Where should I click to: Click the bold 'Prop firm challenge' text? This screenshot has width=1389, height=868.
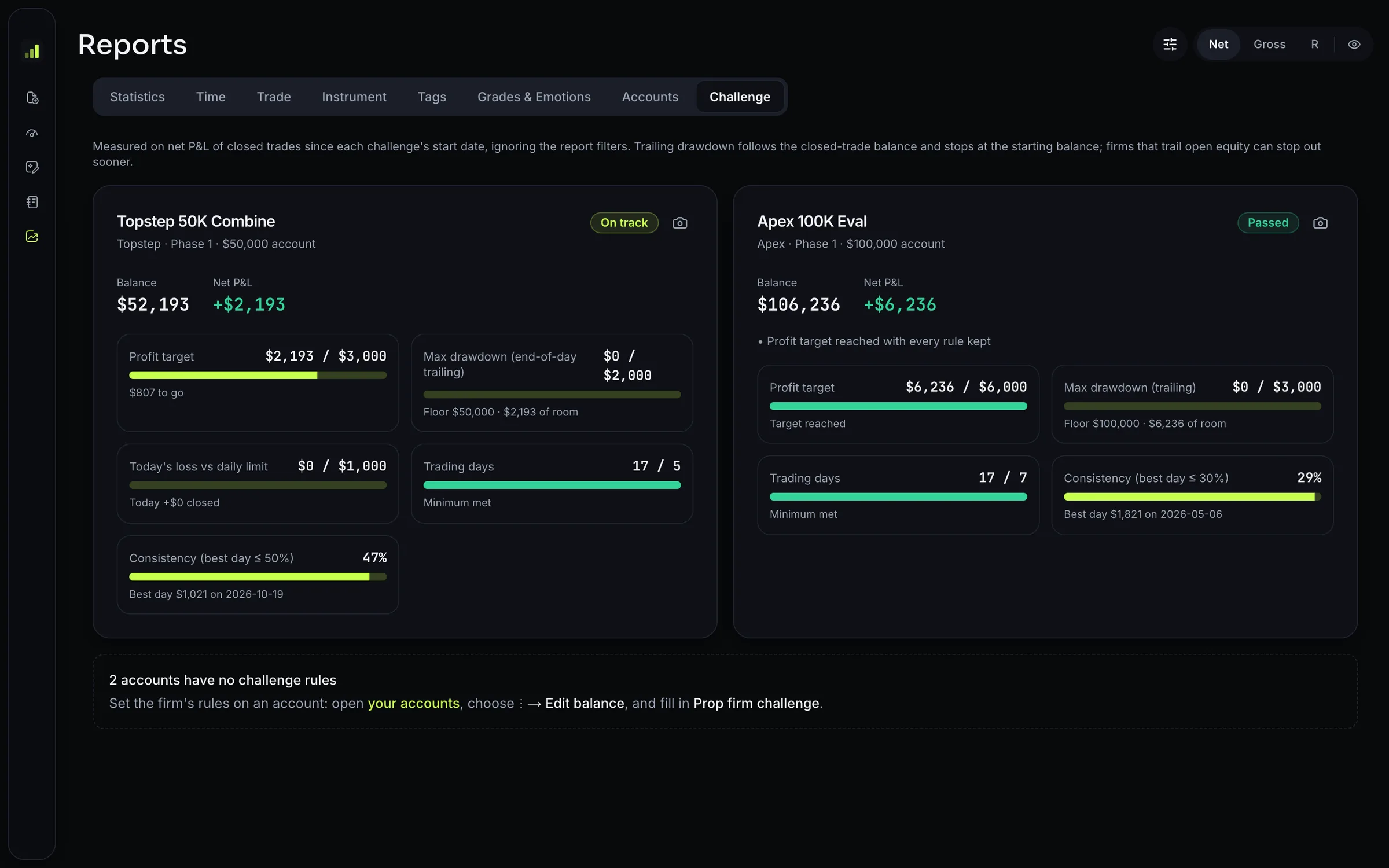tap(756, 703)
